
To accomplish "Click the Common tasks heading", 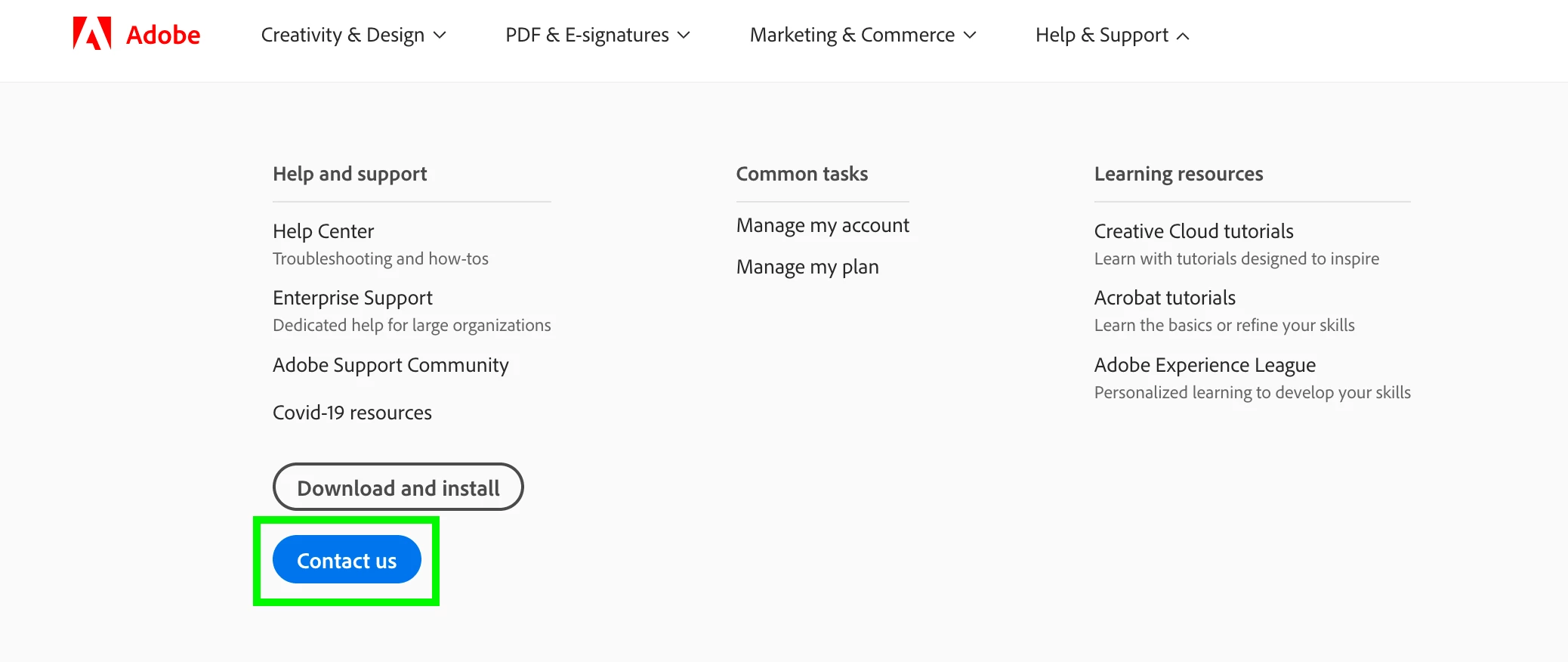I will tap(802, 174).
